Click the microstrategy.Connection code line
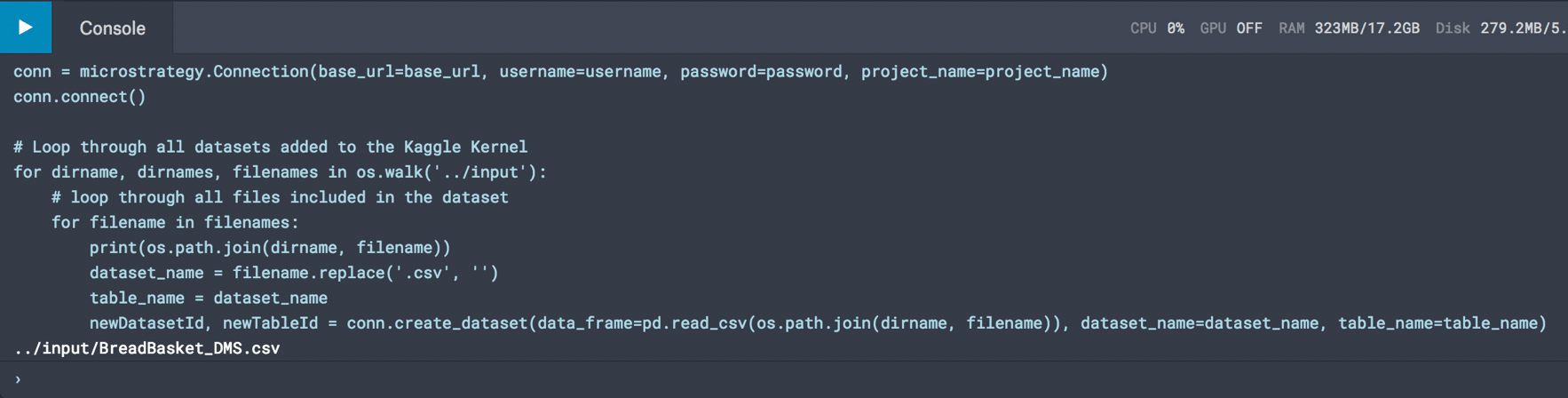This screenshot has width=1568, height=398. pos(560,72)
